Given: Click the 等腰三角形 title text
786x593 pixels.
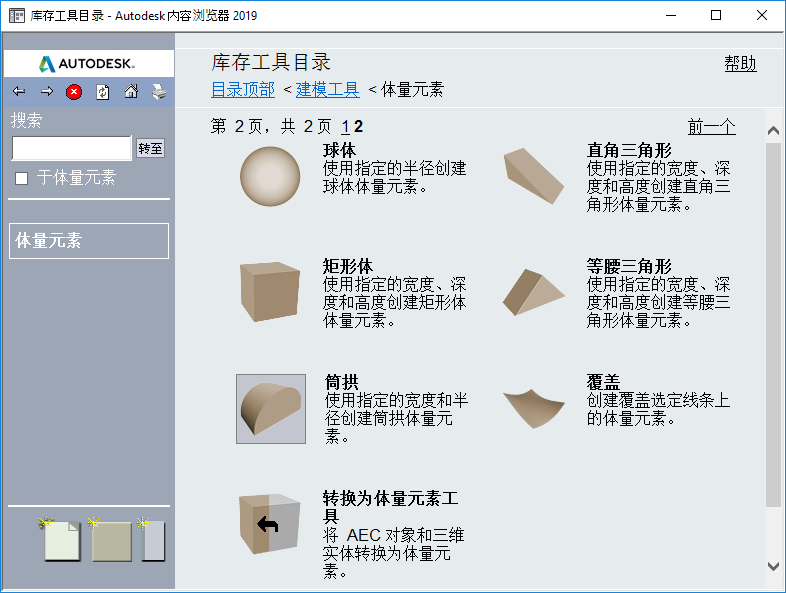Looking at the screenshot, I should pyautogui.click(x=629, y=266).
